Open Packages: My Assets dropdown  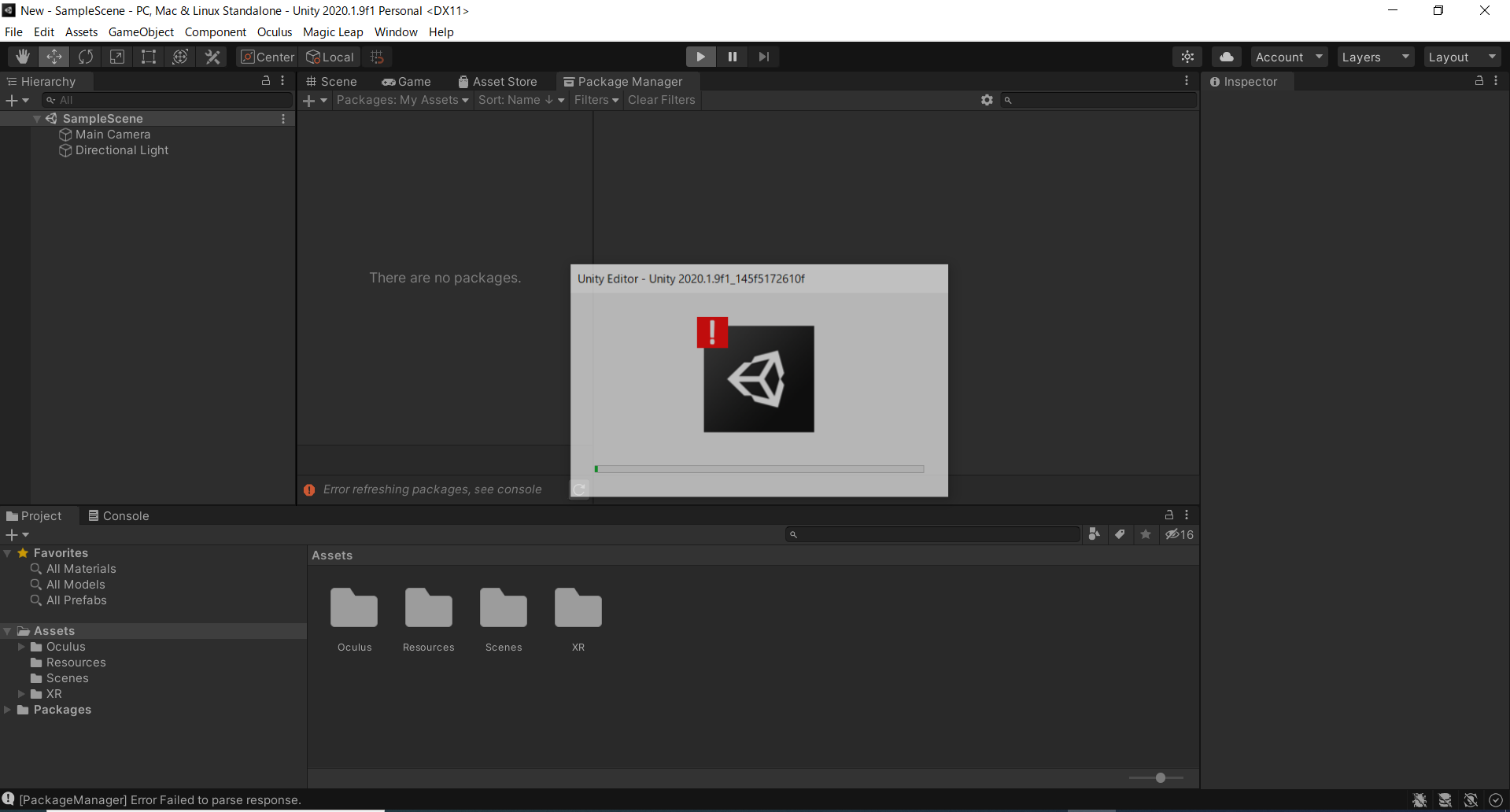[403, 100]
